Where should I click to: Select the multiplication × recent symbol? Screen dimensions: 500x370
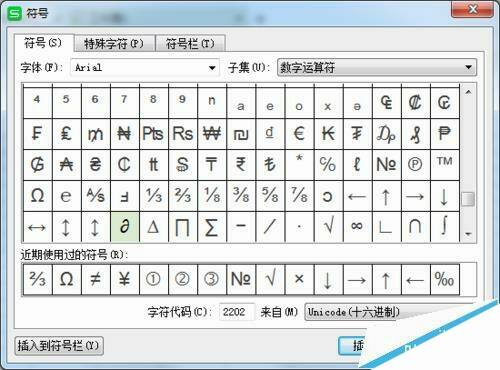click(x=299, y=279)
